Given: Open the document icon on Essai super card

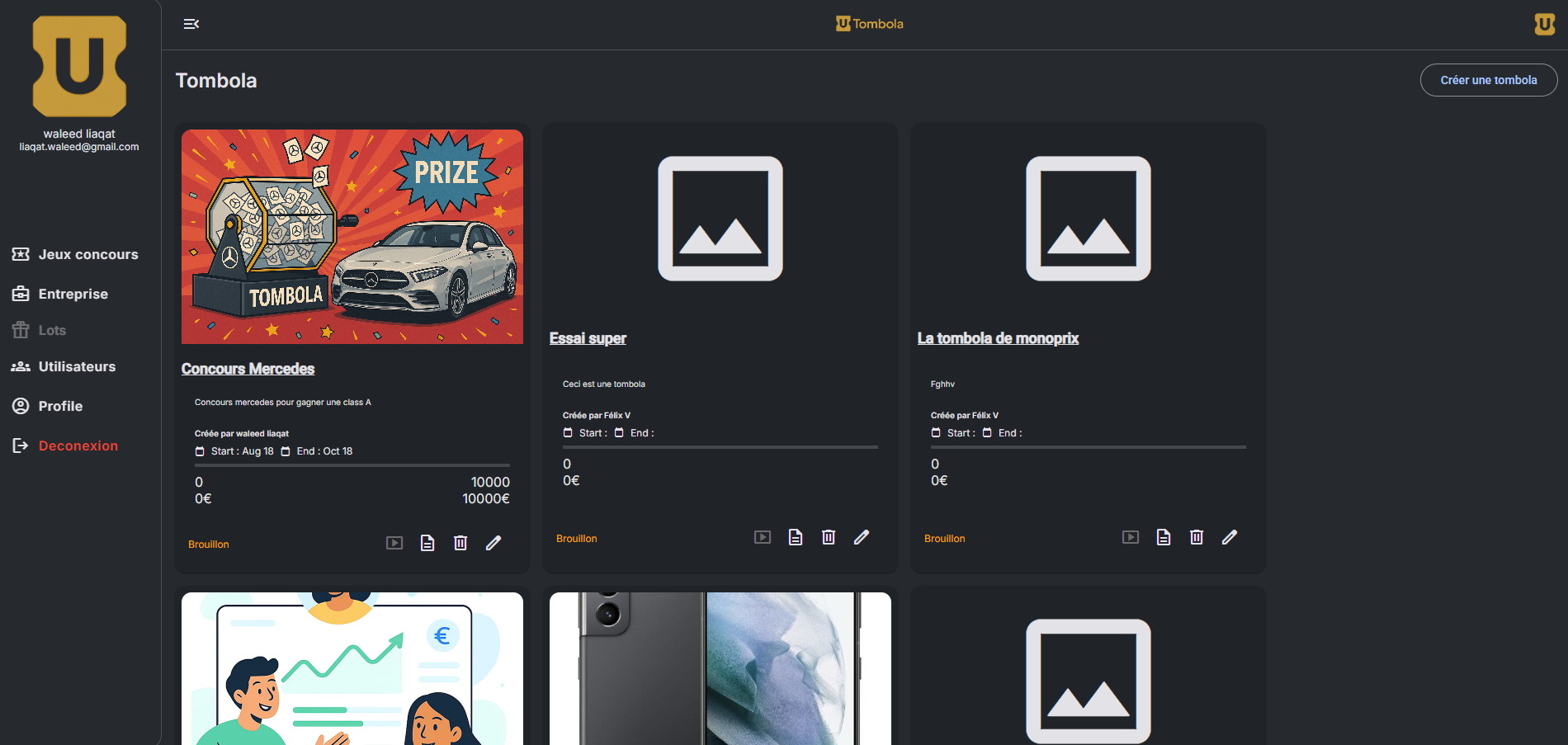Looking at the screenshot, I should click(x=796, y=537).
